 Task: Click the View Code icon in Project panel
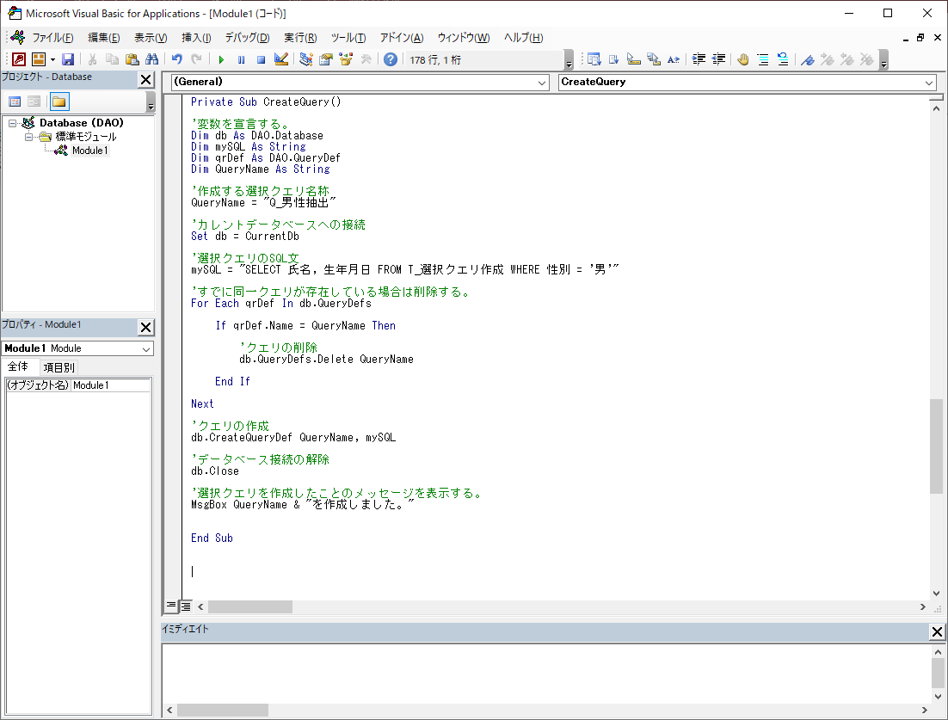[15, 102]
